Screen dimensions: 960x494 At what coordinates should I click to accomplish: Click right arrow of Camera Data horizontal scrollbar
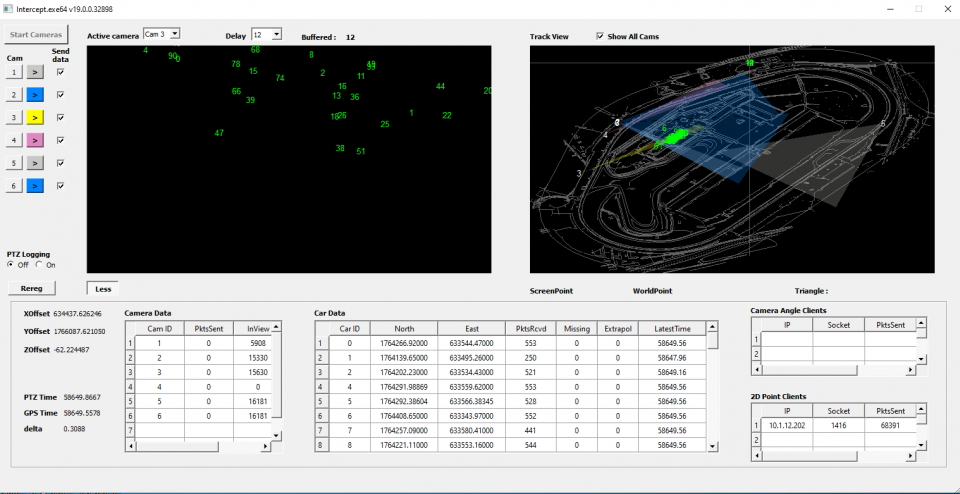point(266,446)
